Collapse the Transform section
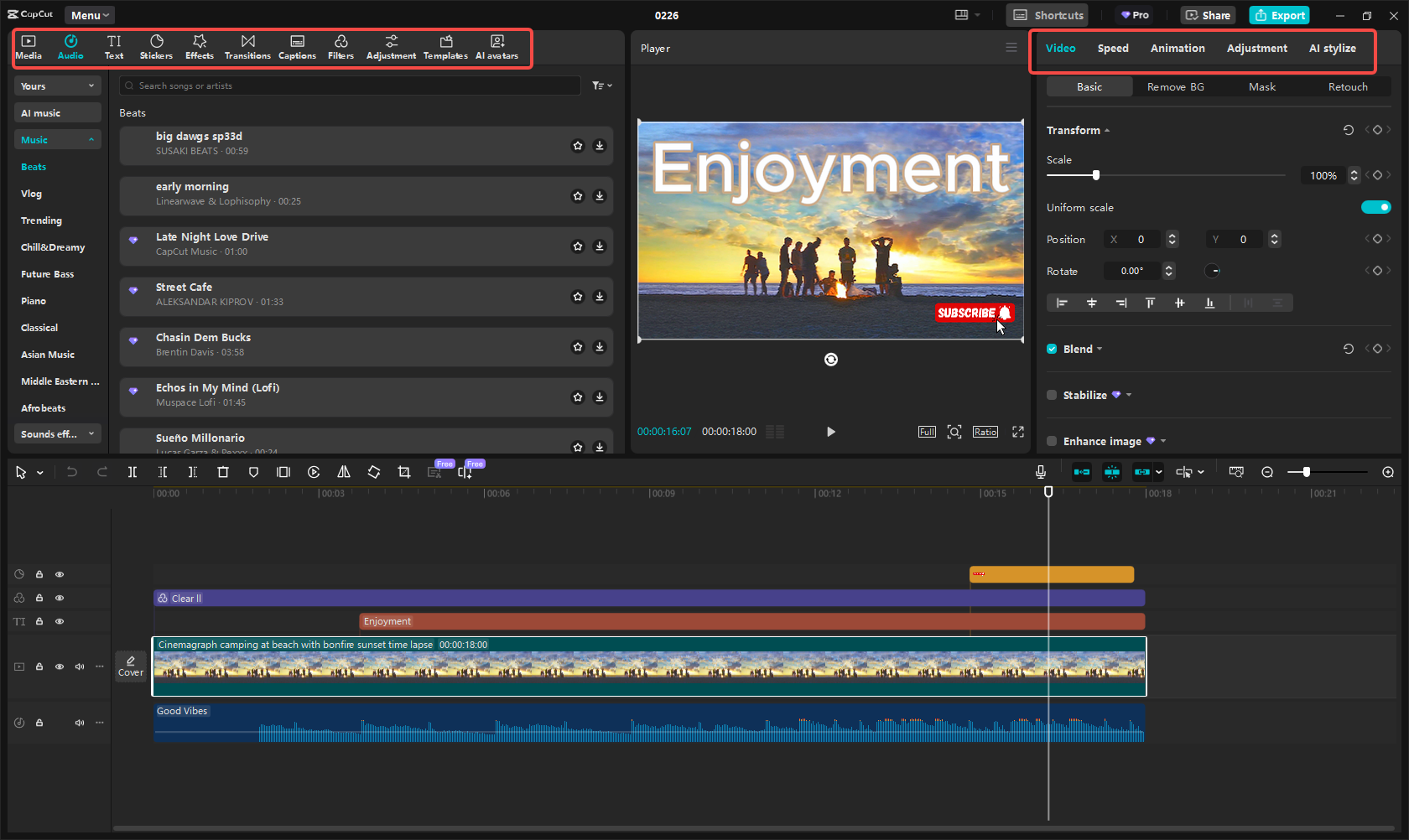This screenshot has height=840, width=1409. [x=1106, y=130]
